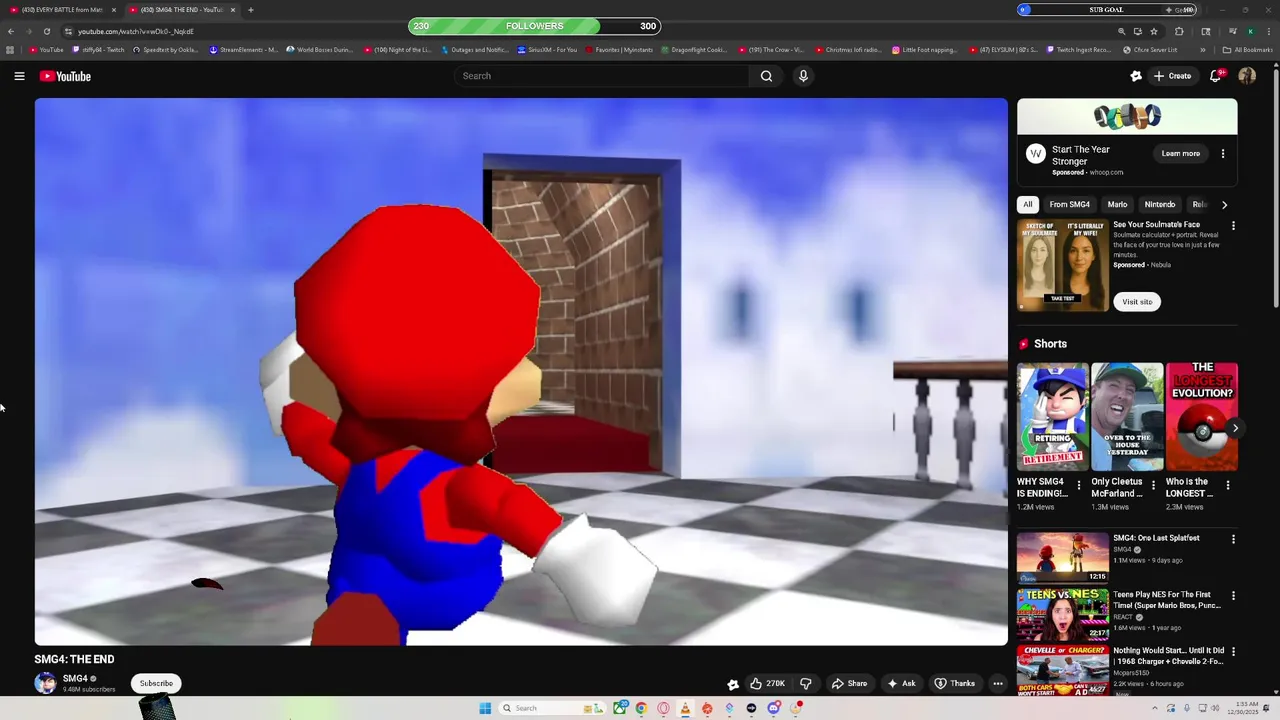1280x720 pixels.
Task: Select the Nintendo filter chip
Action: 1160,205
